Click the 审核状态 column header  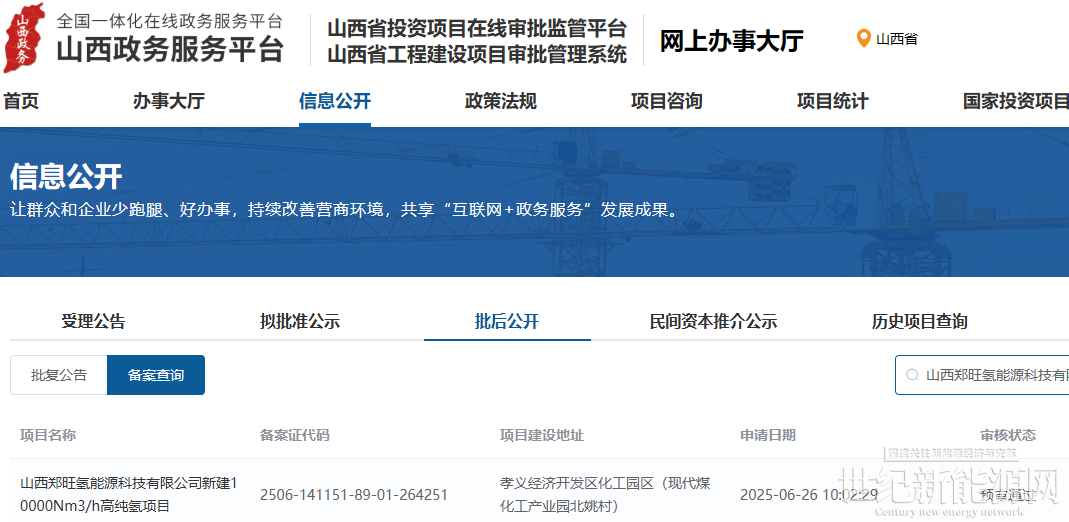[x=1008, y=435]
